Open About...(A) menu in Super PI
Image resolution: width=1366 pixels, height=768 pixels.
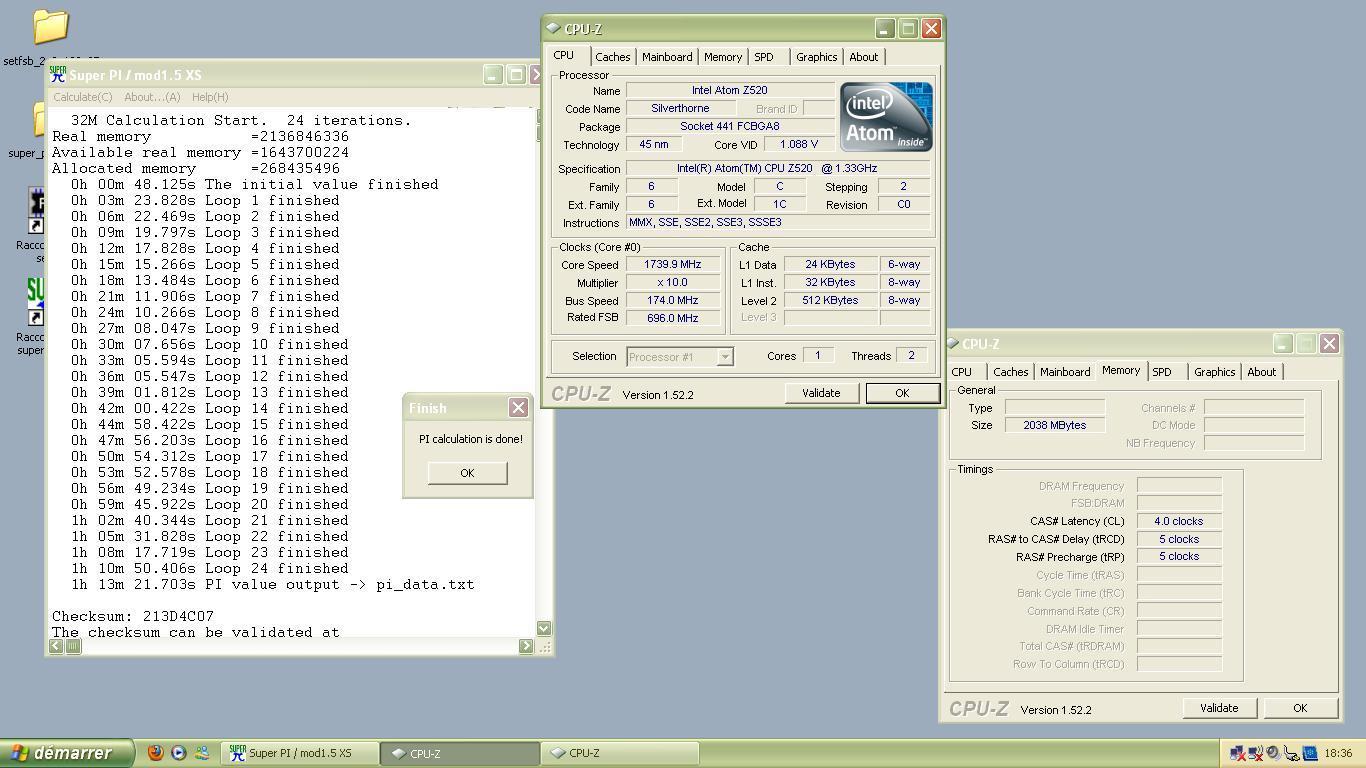[152, 97]
